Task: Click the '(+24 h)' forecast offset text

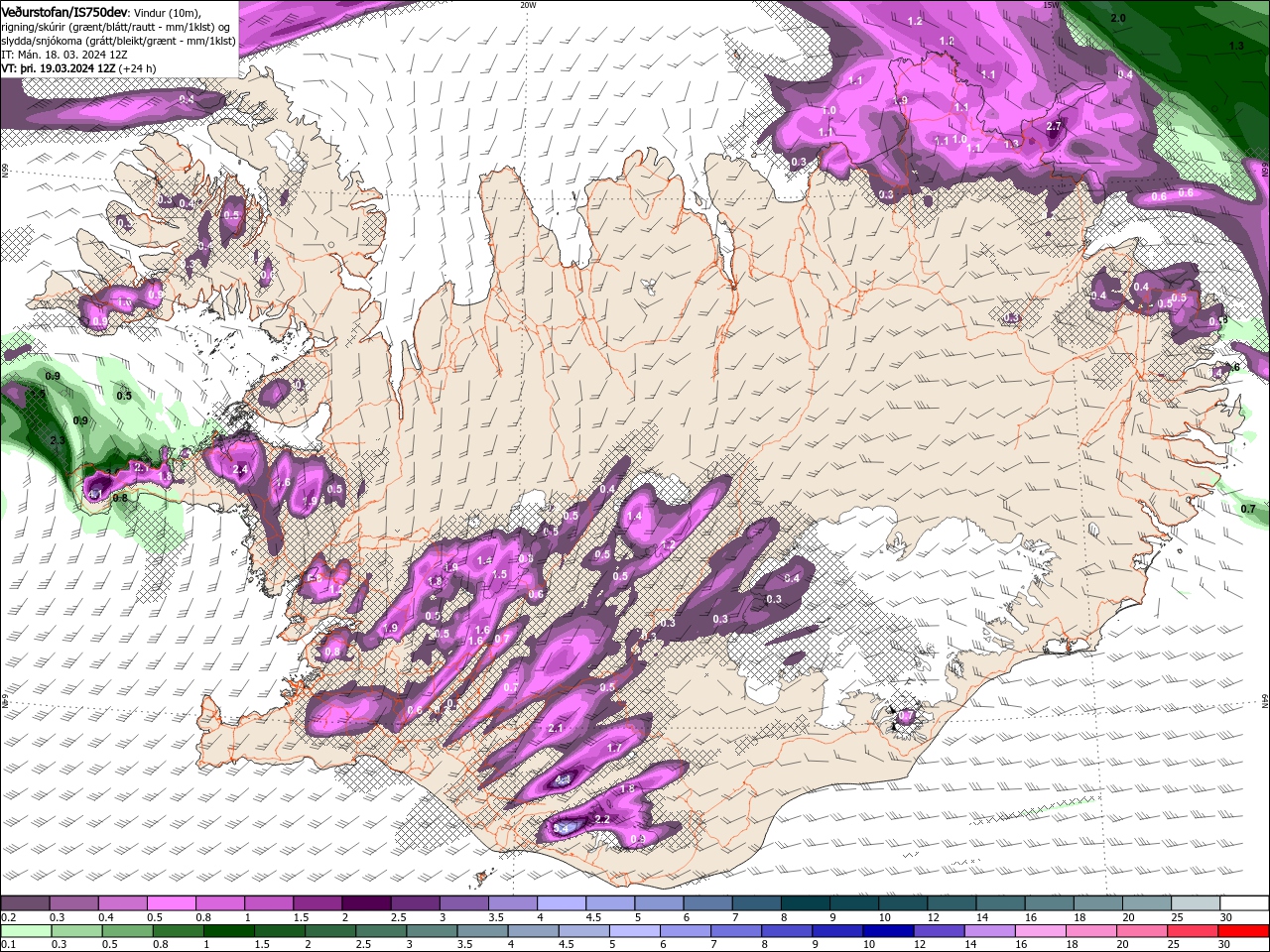Action: 138,68
